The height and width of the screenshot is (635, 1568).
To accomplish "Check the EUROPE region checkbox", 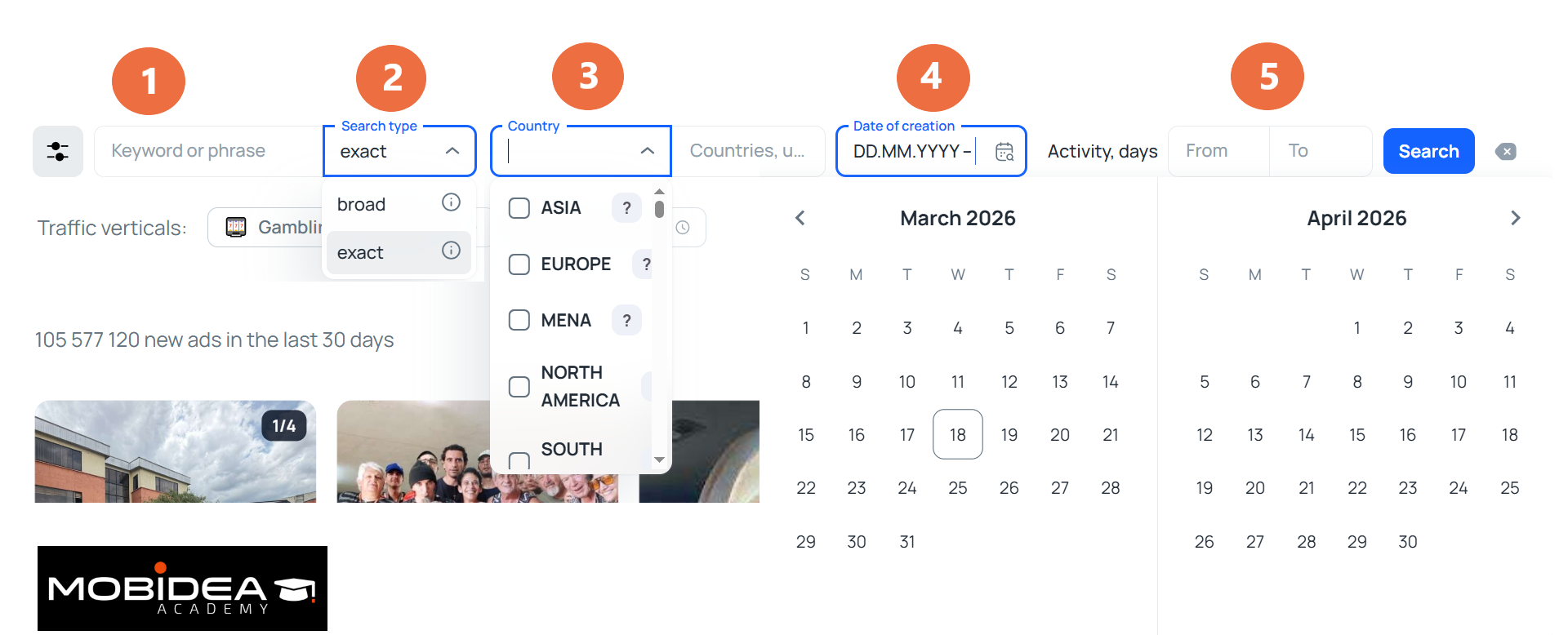I will 519,264.
